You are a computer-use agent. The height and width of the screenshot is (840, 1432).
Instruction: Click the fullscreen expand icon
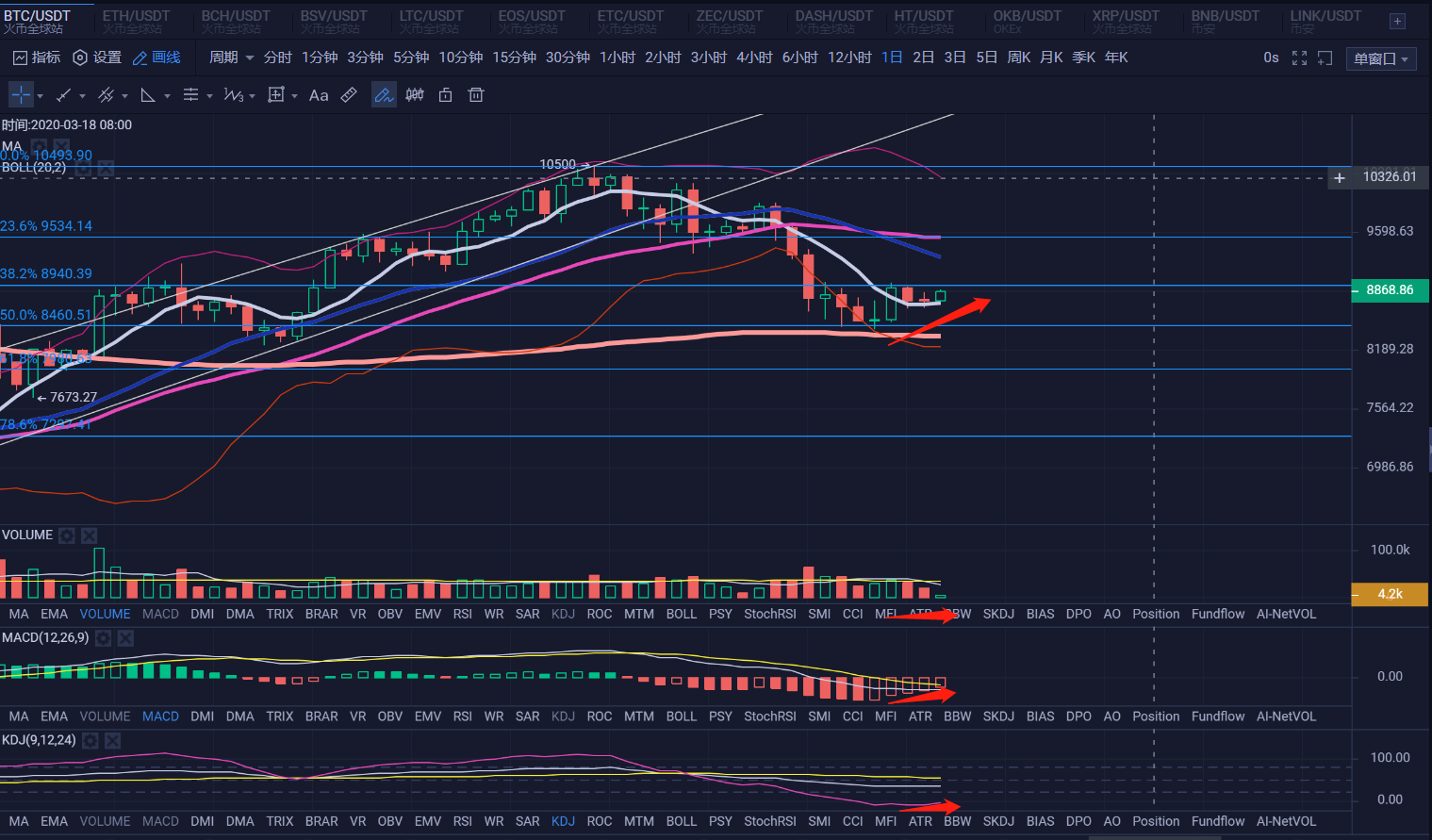click(x=1299, y=58)
